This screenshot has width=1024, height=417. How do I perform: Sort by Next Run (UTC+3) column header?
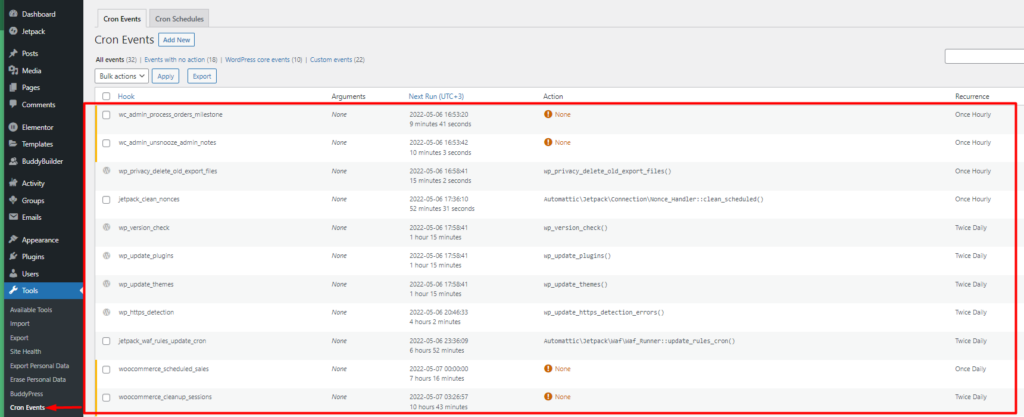(x=436, y=96)
